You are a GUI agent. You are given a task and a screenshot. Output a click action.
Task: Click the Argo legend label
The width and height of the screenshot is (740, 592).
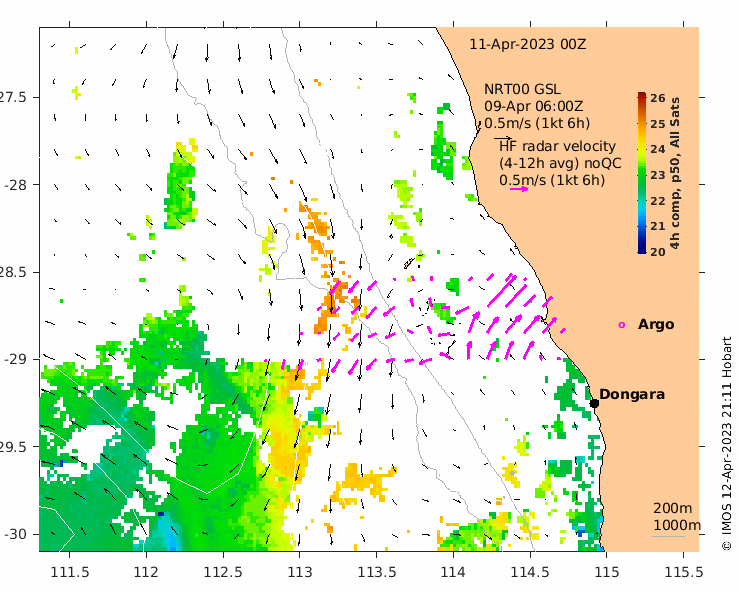tap(656, 324)
